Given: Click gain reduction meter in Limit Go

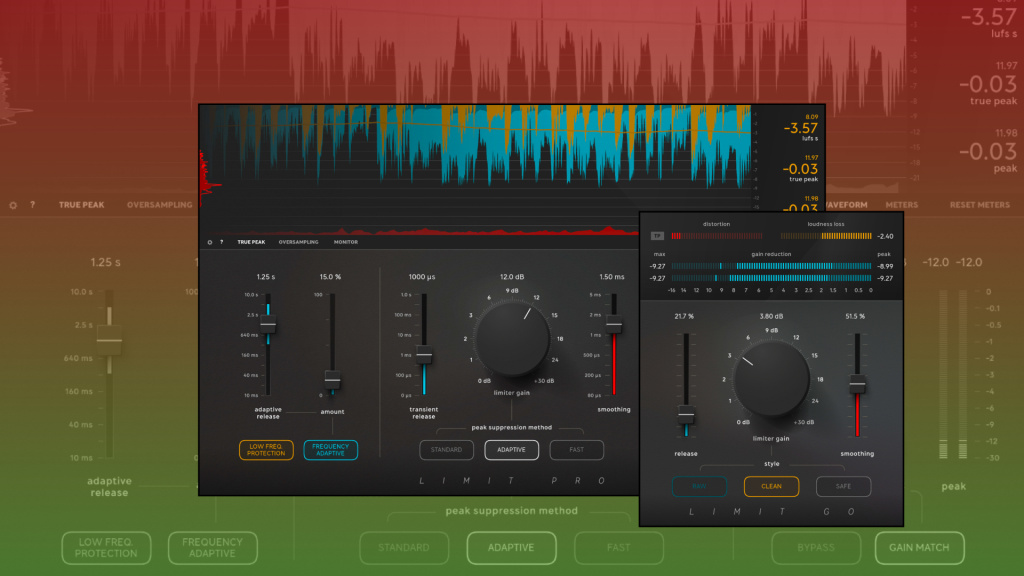Looking at the screenshot, I should (771, 272).
